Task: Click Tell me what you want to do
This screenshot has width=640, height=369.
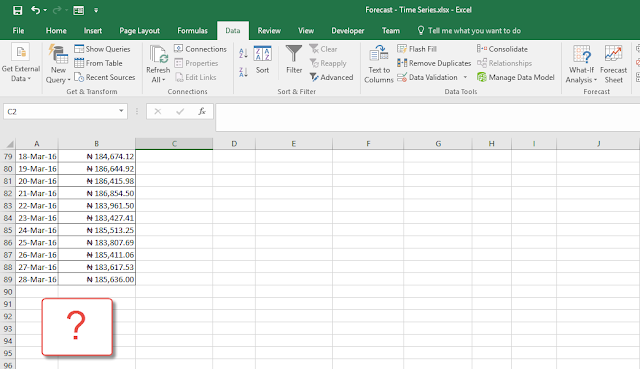Action: (469, 31)
